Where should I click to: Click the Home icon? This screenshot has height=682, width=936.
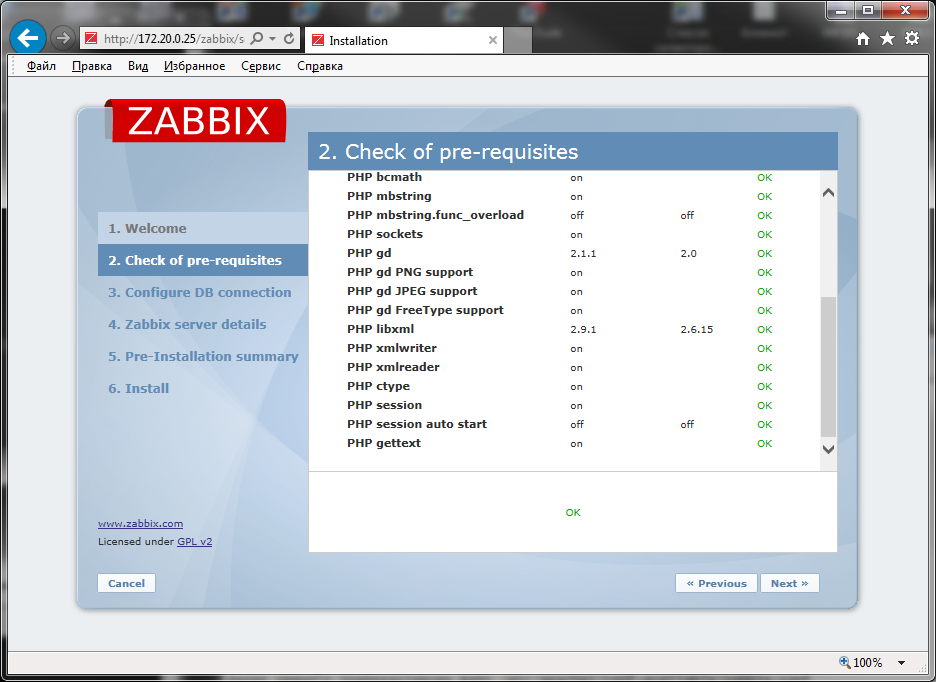[x=863, y=39]
